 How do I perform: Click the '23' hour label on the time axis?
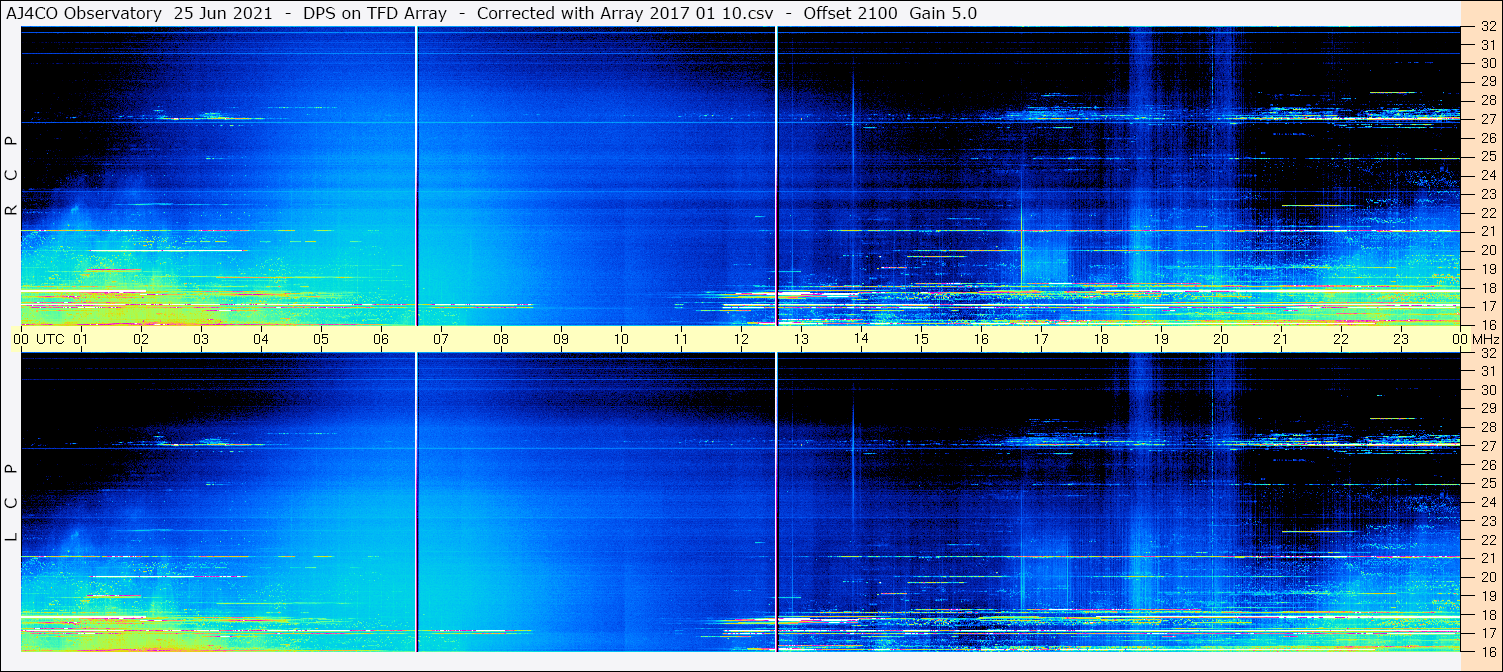click(x=1401, y=339)
